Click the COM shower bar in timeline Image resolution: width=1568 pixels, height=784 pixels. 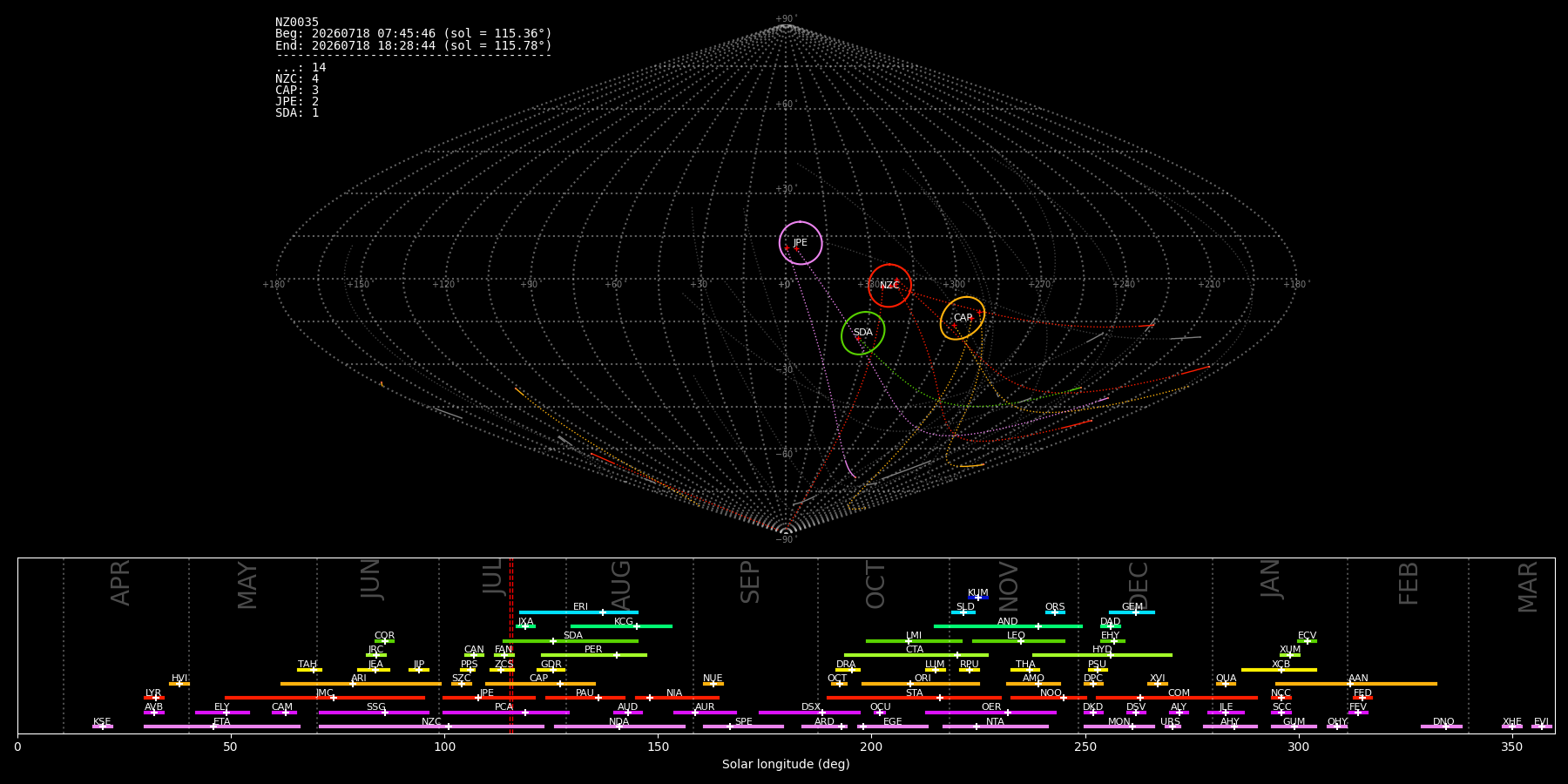click(x=1177, y=698)
